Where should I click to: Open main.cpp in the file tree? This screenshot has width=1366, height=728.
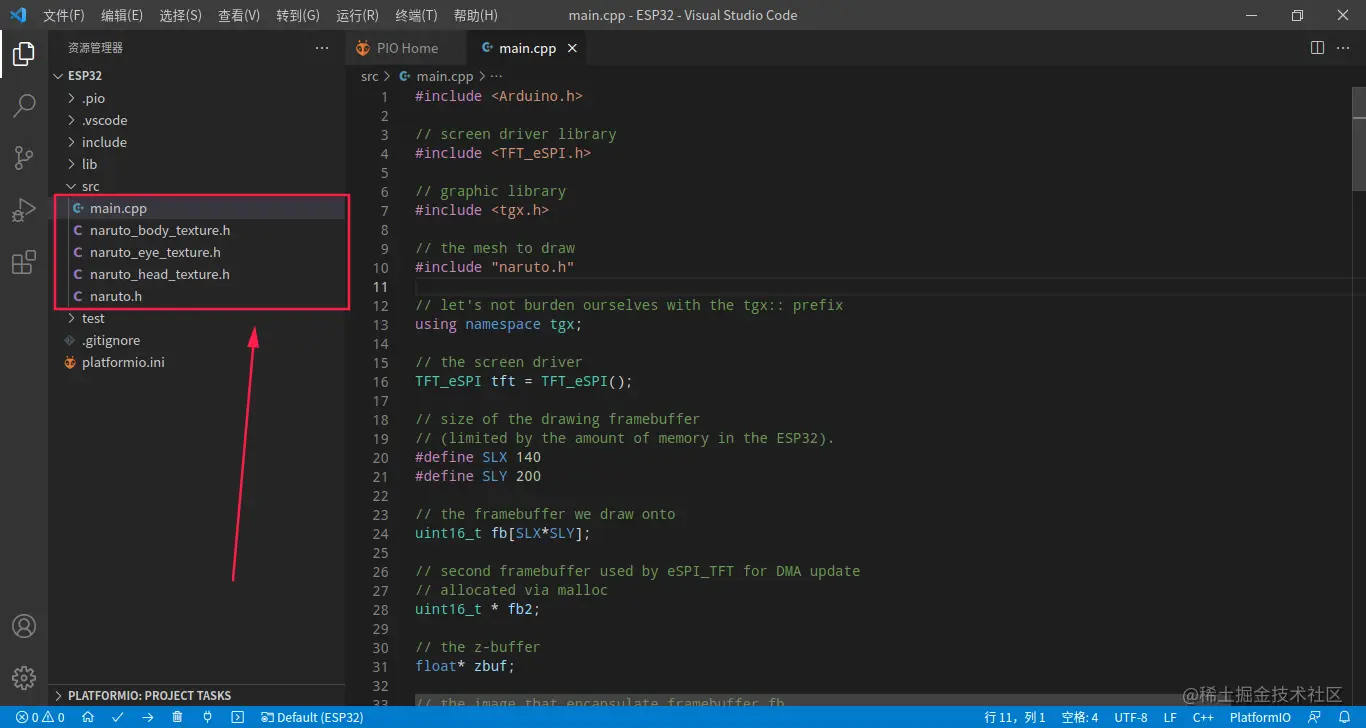(198, 208)
